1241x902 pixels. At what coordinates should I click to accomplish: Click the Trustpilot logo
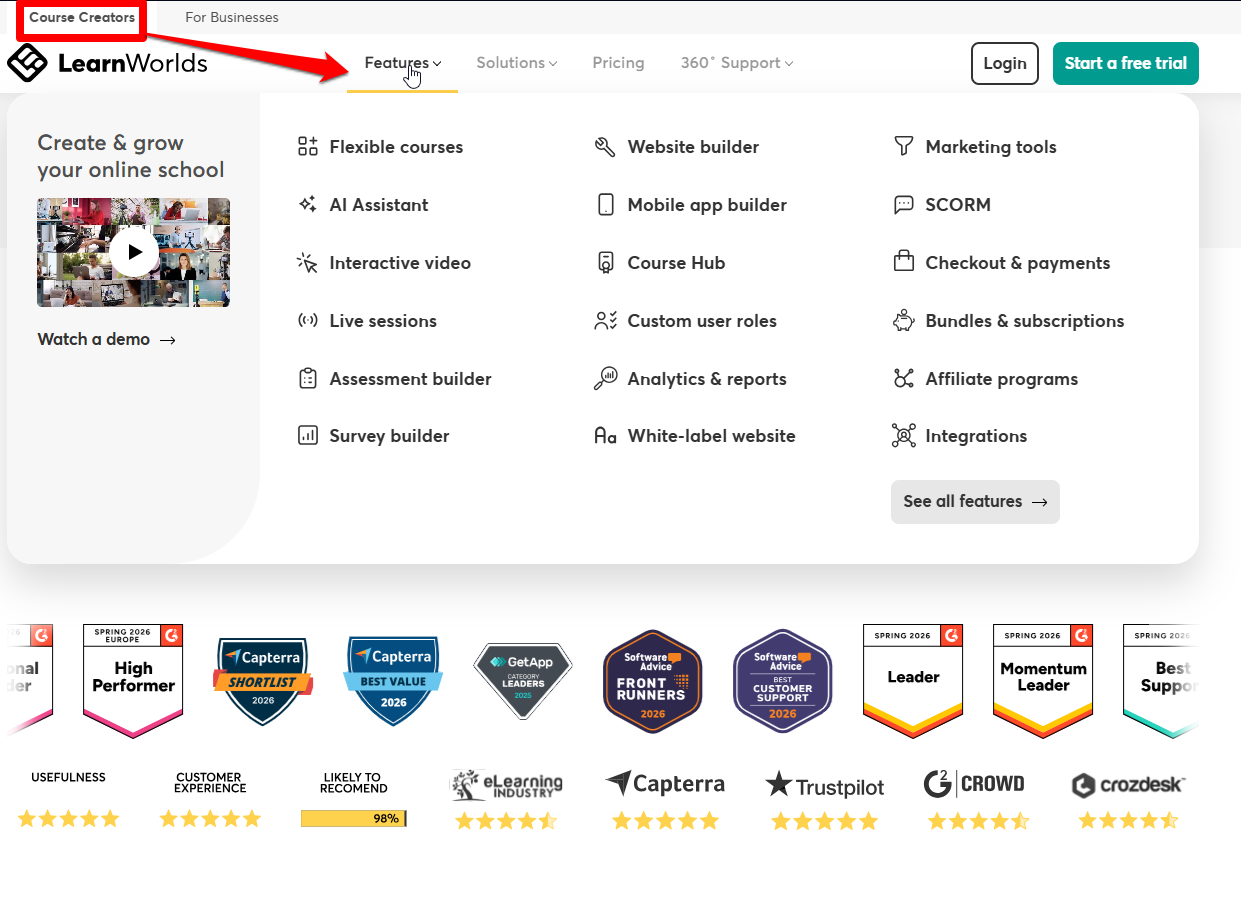(825, 786)
